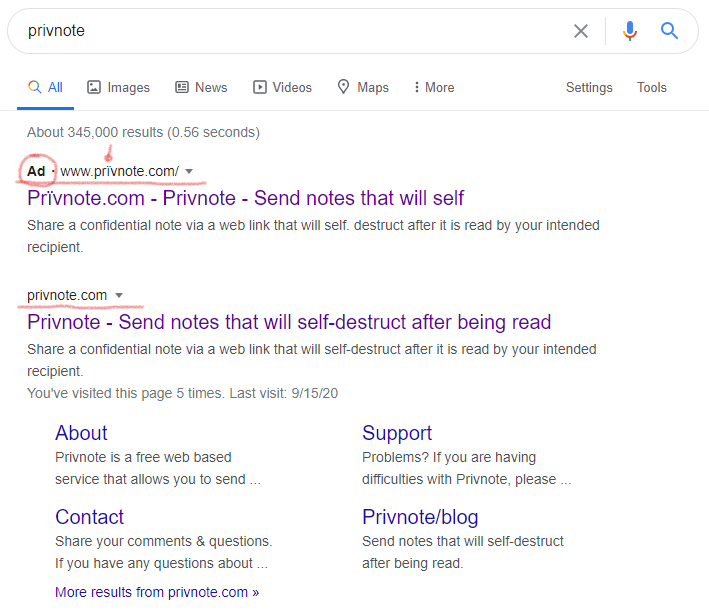Open the ad result titled Privnote.com - Privnote
709x616 pixels.
(246, 198)
